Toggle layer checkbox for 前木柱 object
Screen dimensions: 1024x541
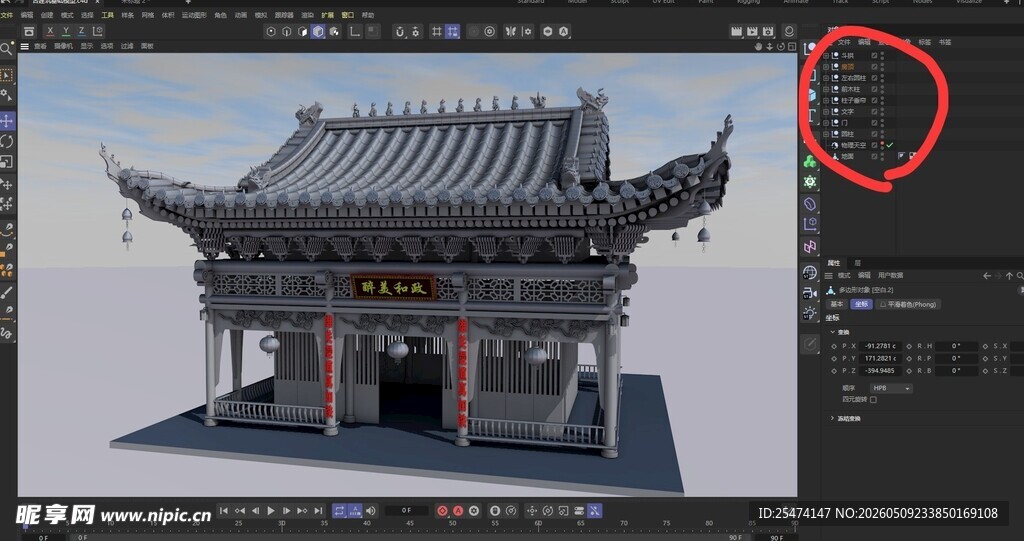[x=874, y=90]
